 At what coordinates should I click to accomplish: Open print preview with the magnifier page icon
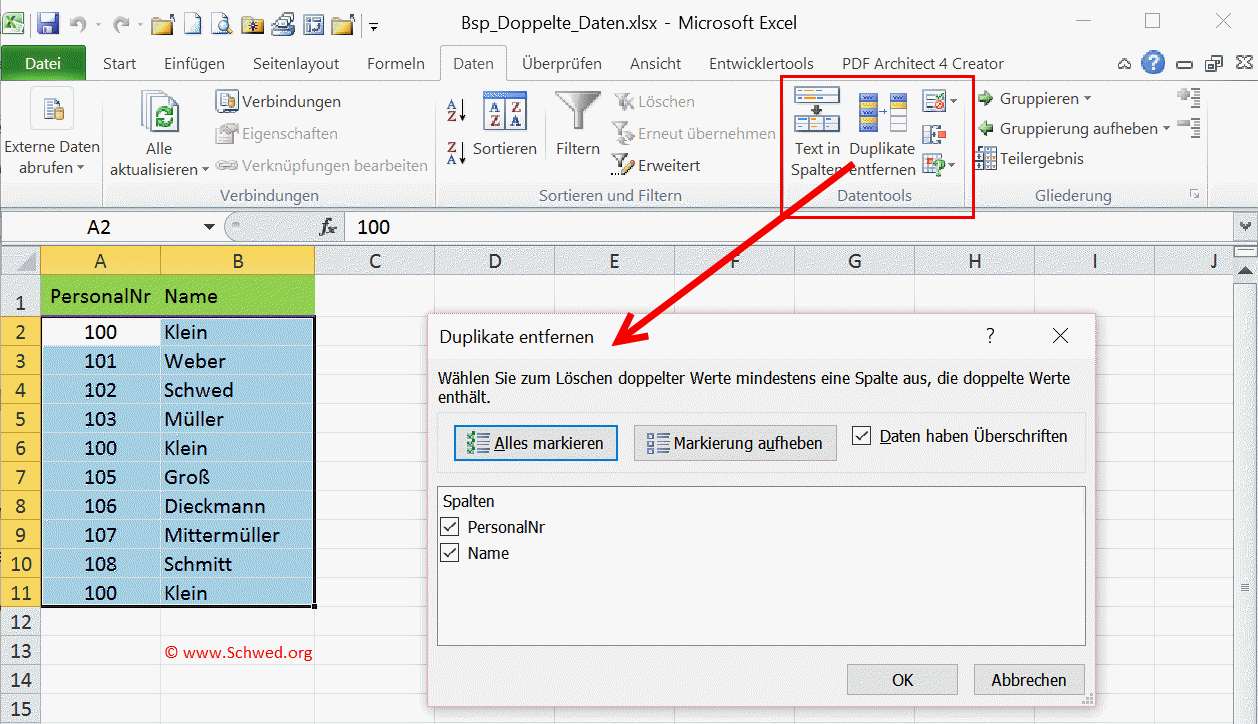(x=222, y=24)
